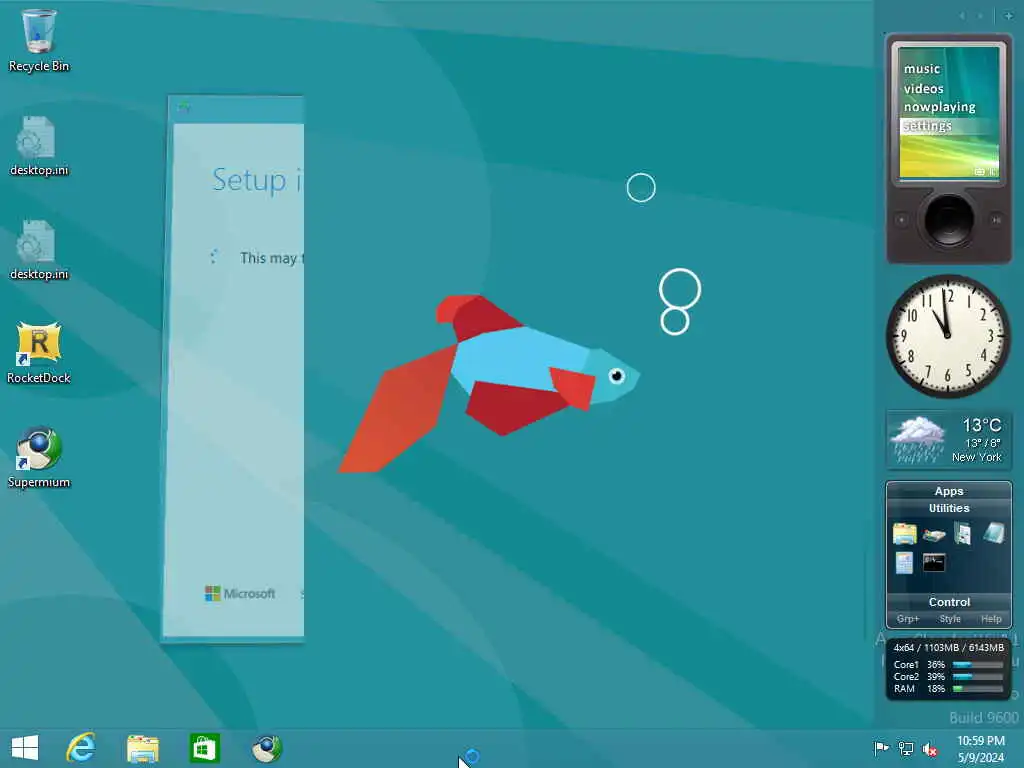Click the 'This may' progress text in Setup
1024x768 pixels.
271,258
